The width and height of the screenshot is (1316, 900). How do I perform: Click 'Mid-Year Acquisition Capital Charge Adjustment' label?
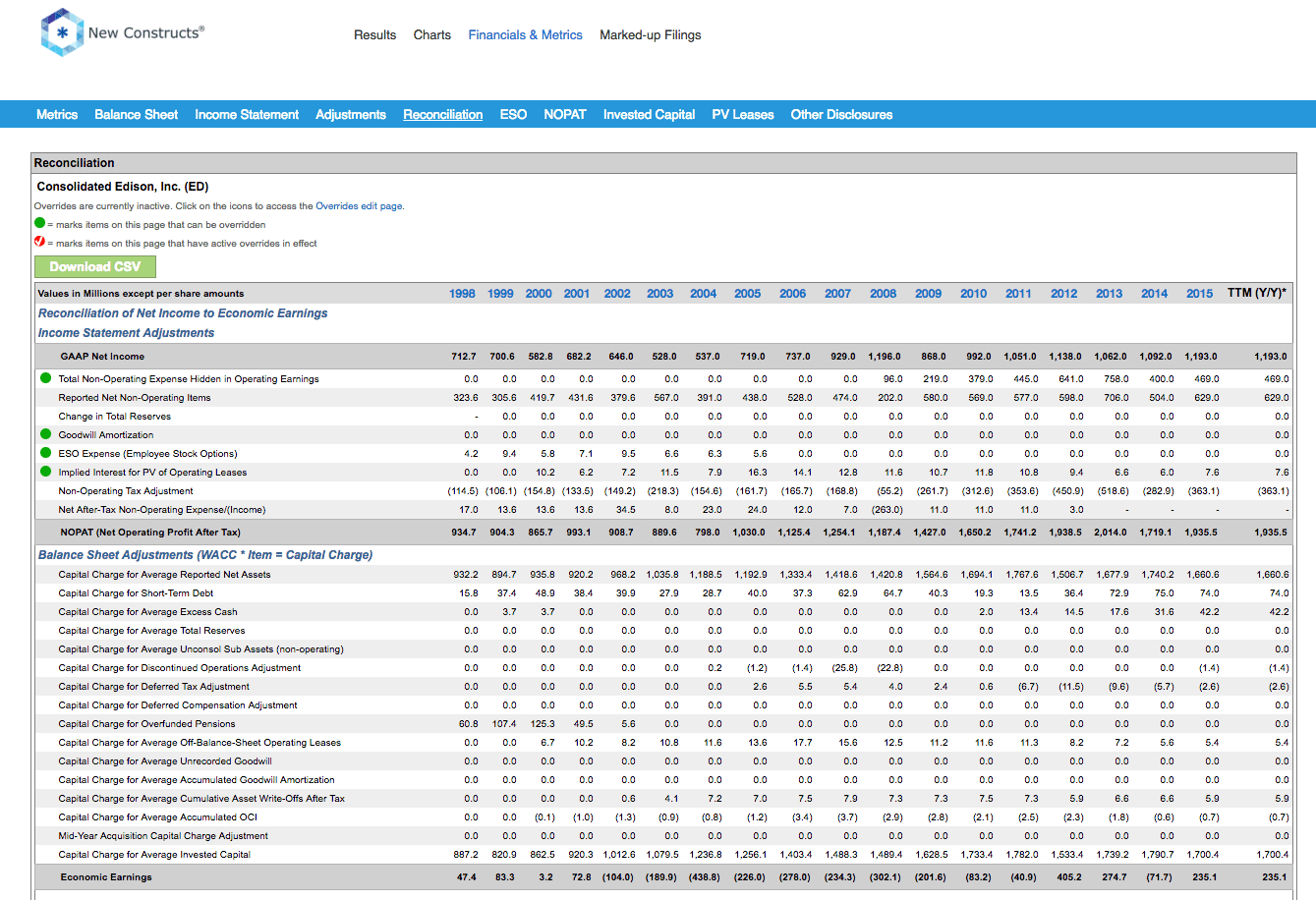[x=163, y=835]
